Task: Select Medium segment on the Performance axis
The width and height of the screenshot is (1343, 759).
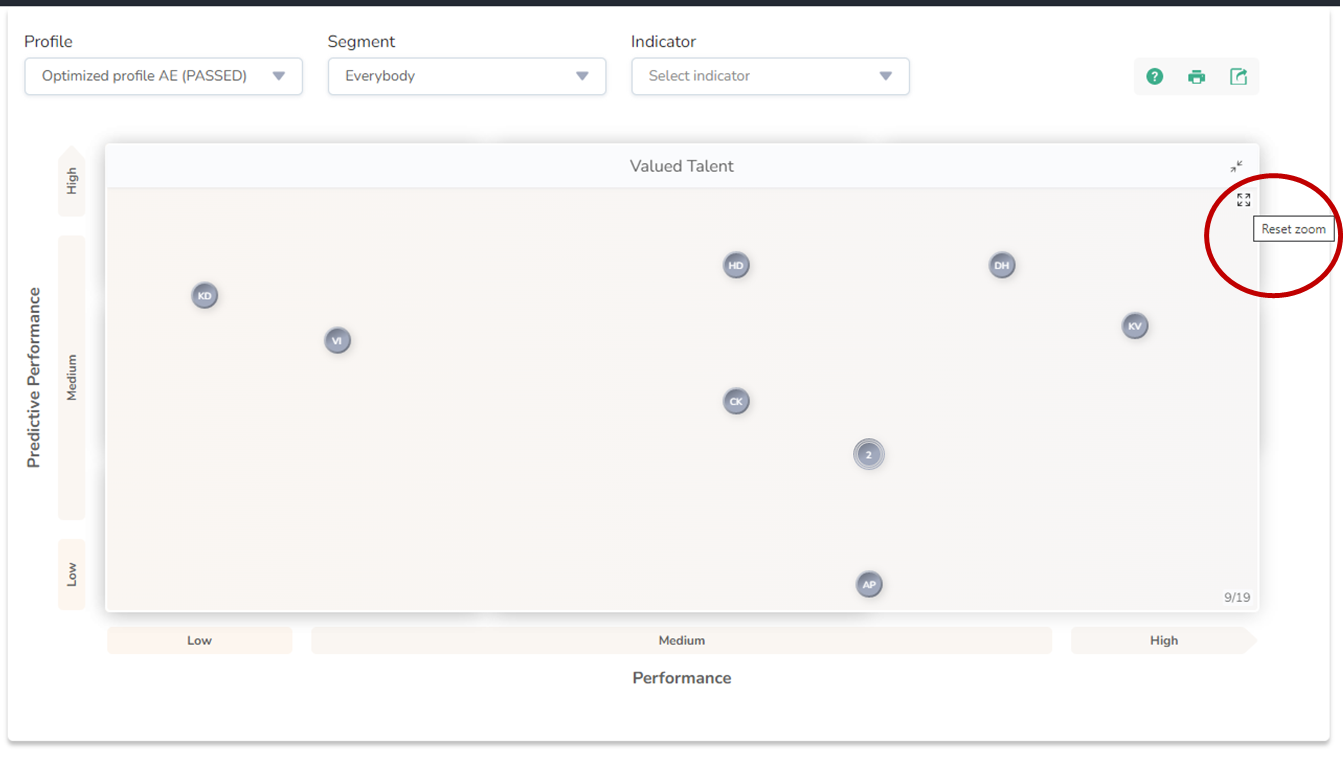Action: 681,641
